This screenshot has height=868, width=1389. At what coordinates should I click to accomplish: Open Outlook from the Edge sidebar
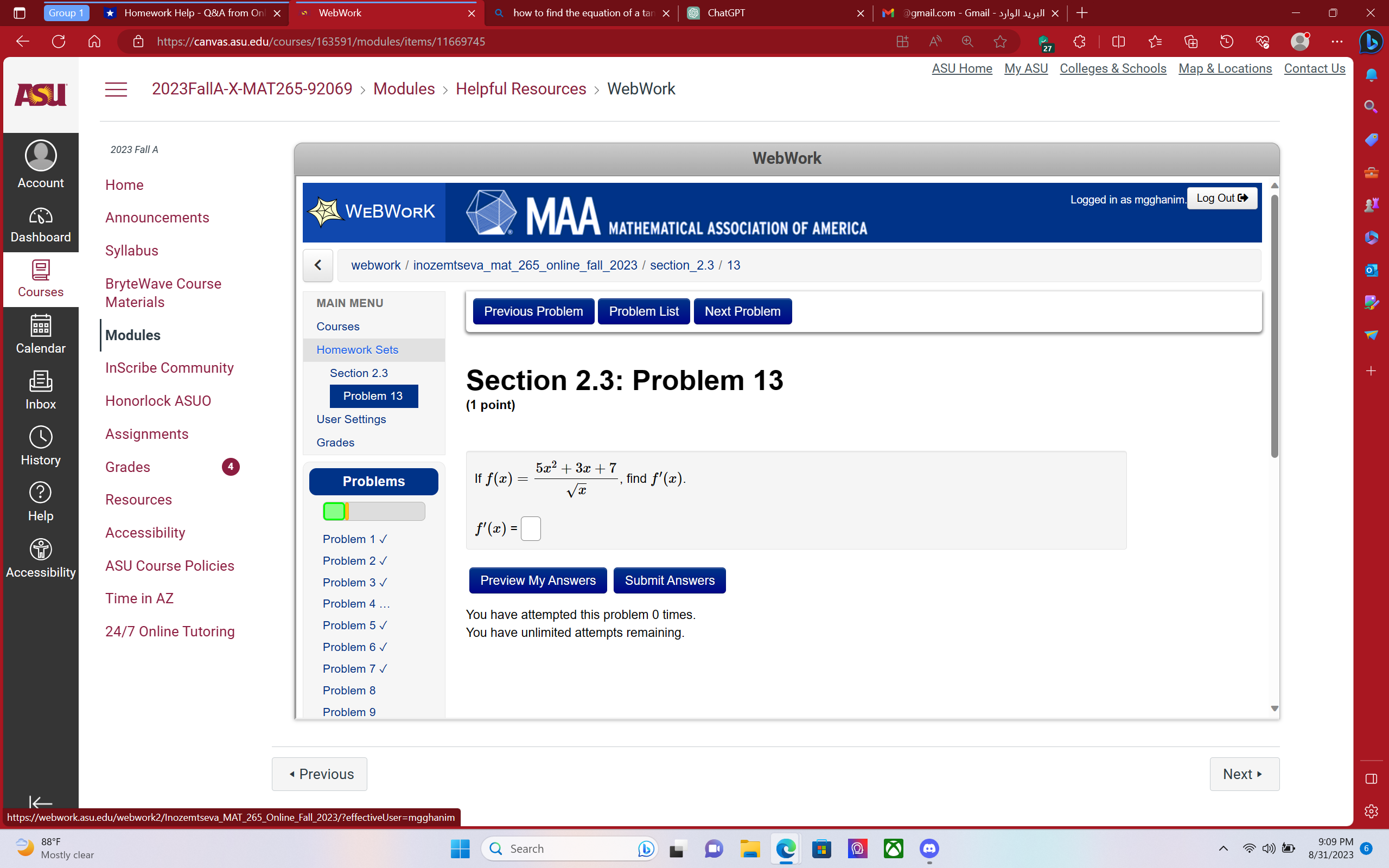click(x=1372, y=270)
